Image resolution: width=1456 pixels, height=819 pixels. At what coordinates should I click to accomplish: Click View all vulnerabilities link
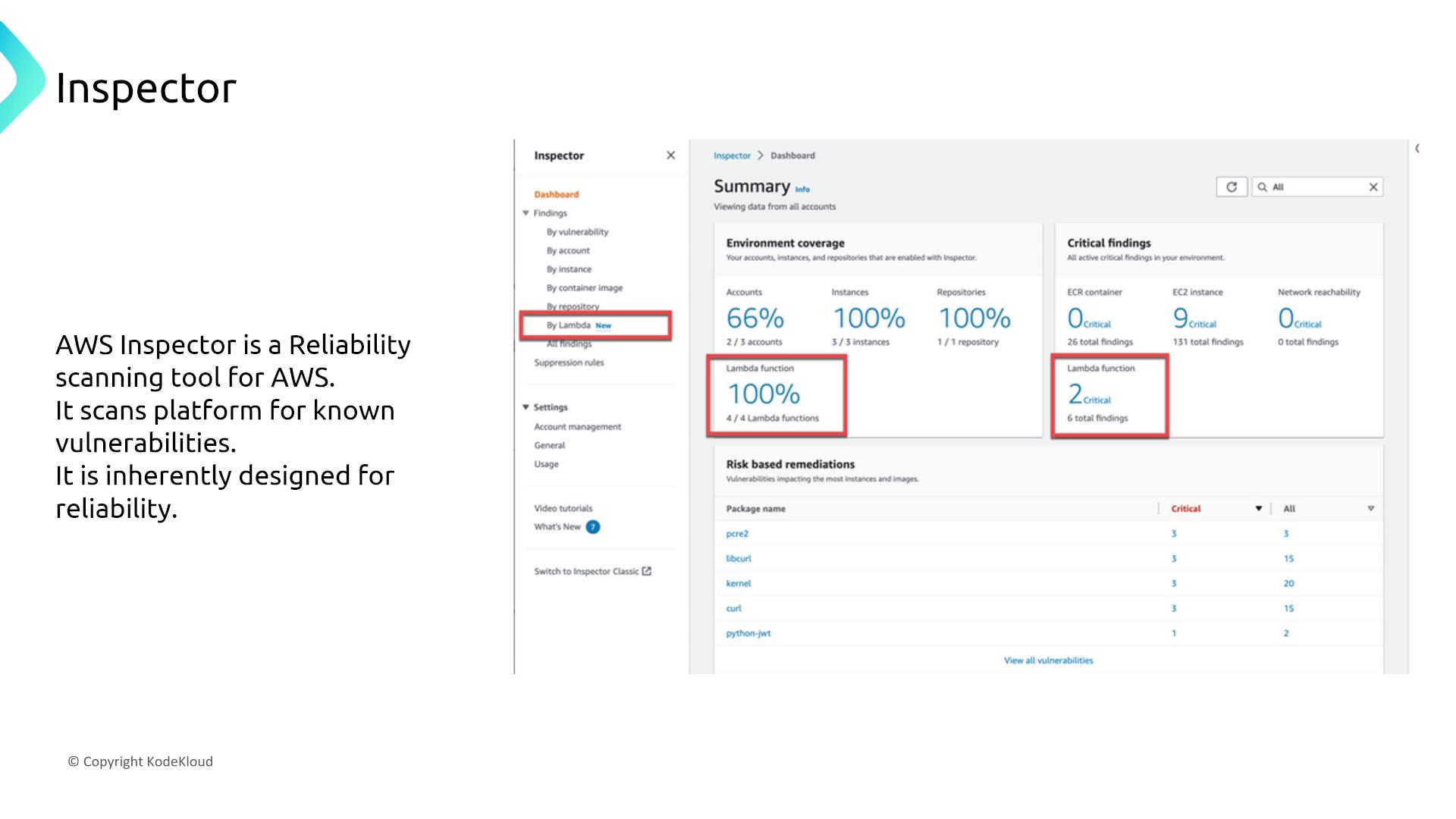1048,661
